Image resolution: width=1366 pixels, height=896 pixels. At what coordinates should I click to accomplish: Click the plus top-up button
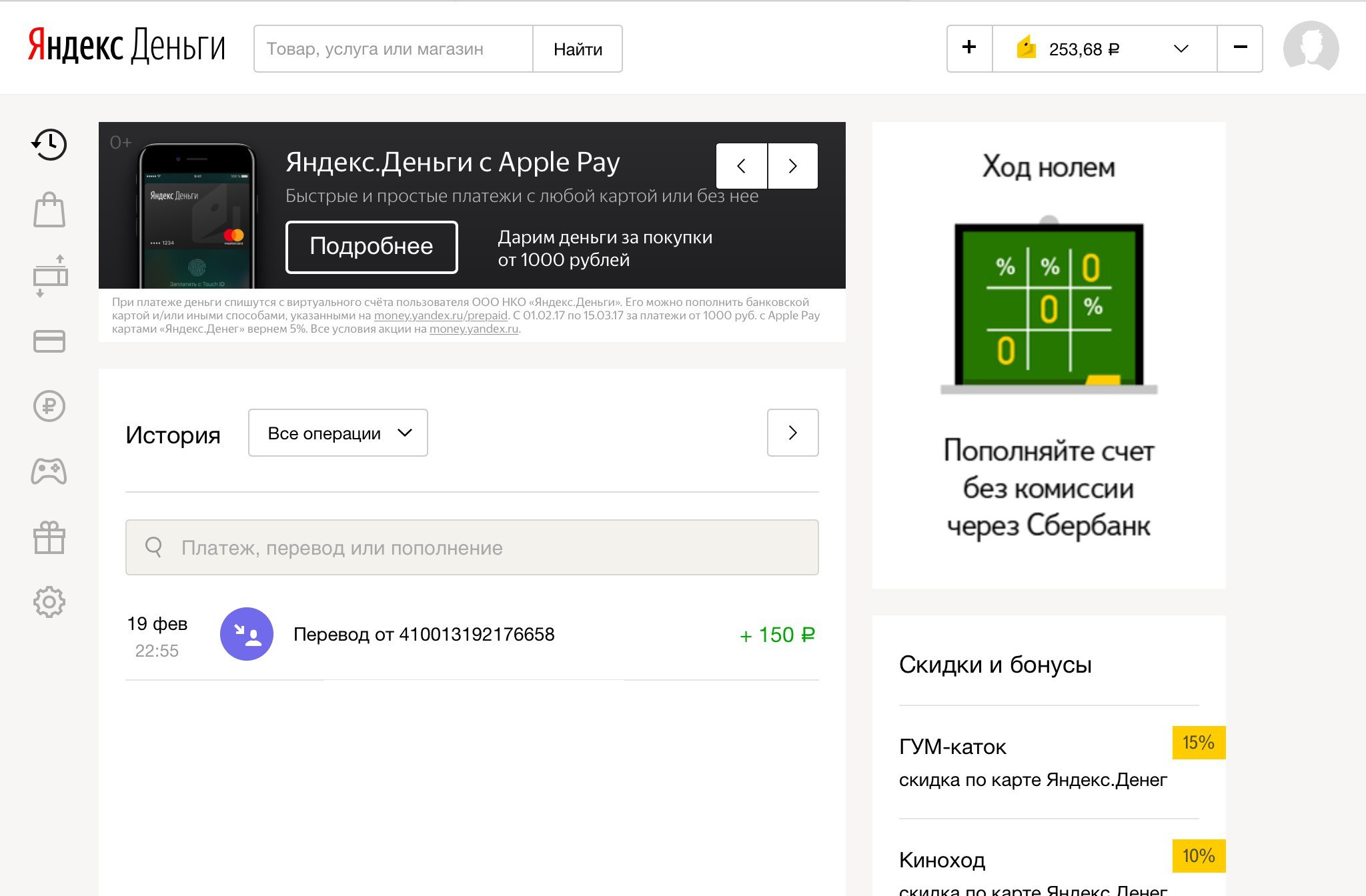(x=970, y=48)
